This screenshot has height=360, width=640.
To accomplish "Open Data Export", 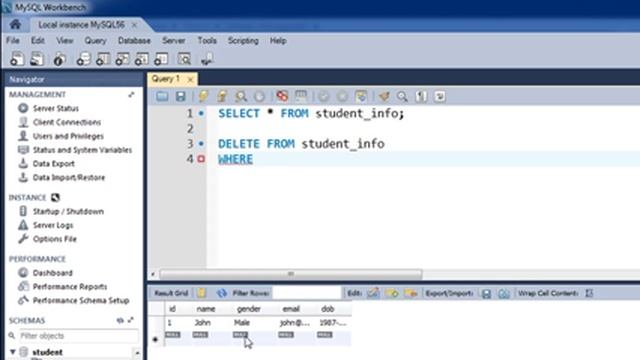I will pyautogui.click(x=53, y=164).
